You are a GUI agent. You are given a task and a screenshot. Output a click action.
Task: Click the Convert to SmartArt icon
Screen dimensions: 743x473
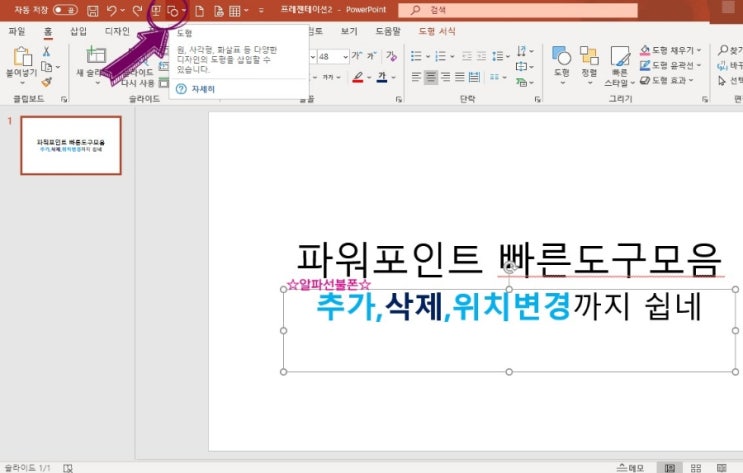coord(522,82)
